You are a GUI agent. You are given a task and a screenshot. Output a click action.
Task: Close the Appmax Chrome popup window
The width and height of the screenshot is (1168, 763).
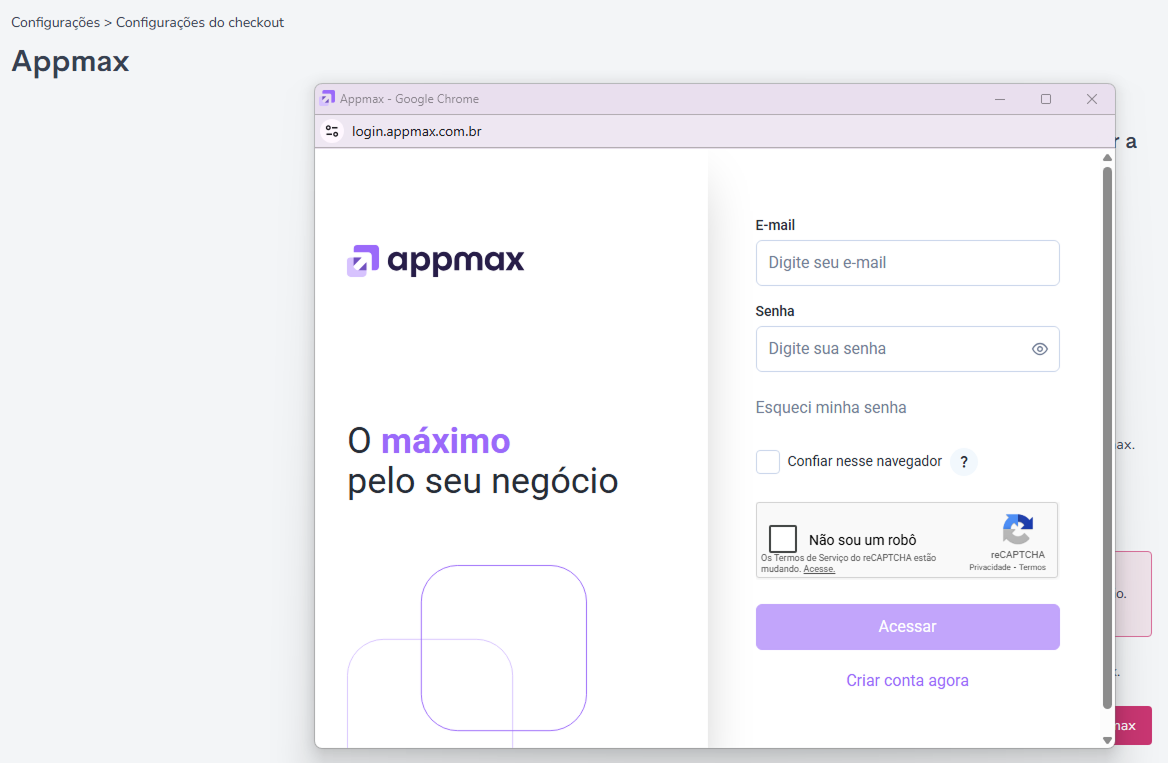pos(1092,99)
